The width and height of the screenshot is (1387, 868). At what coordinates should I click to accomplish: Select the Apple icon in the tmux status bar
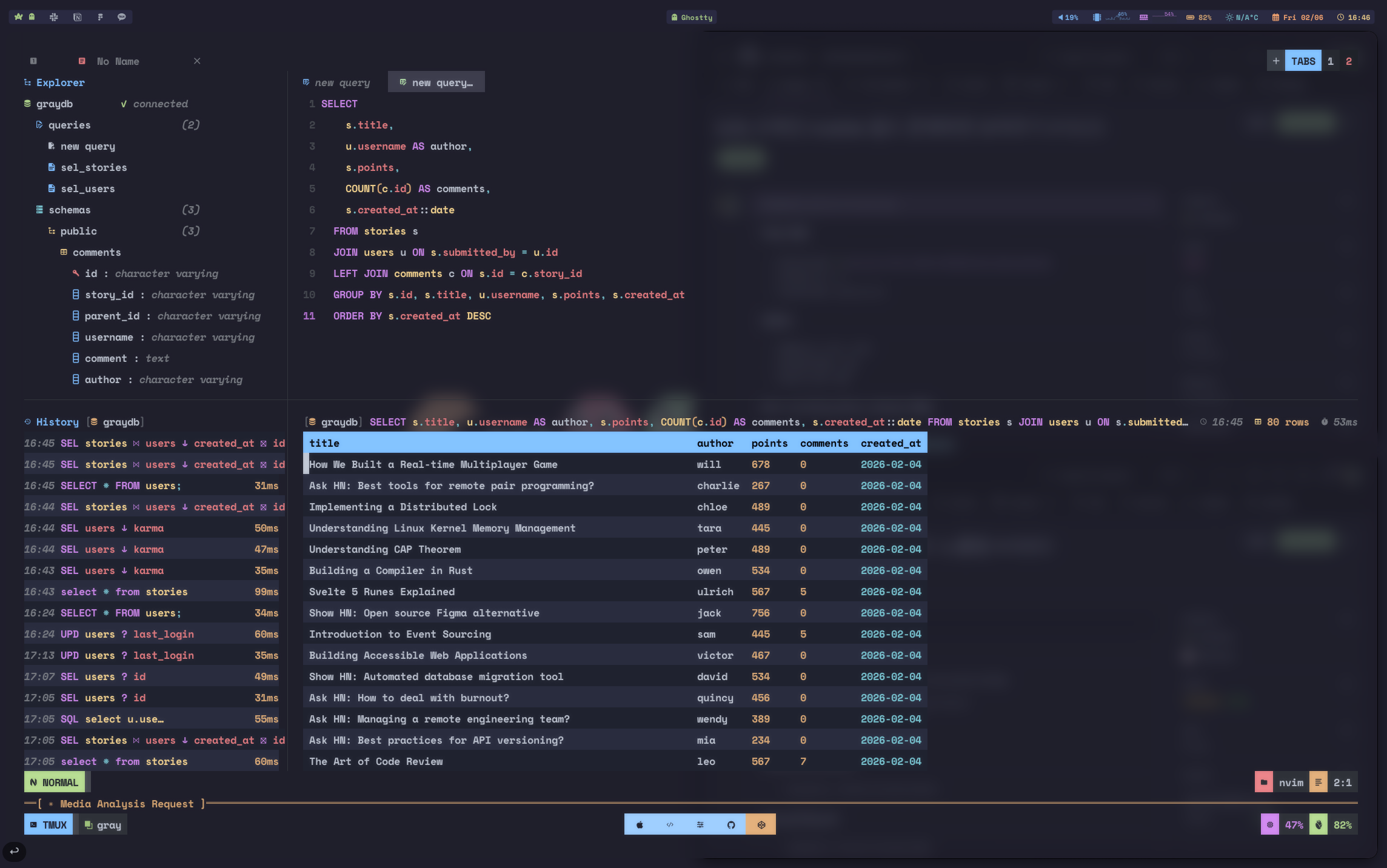(639, 824)
